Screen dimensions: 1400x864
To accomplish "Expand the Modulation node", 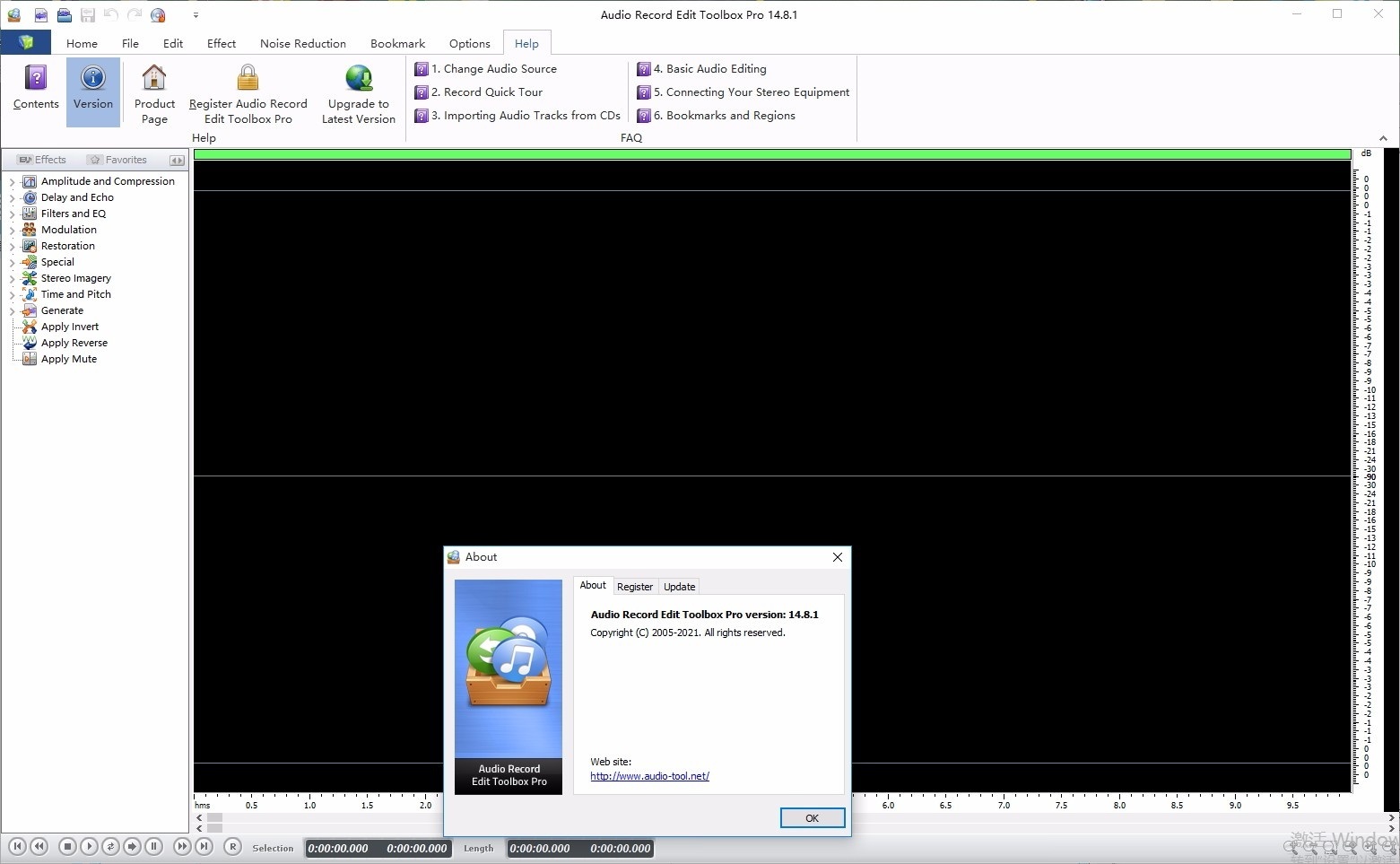I will coord(13,230).
